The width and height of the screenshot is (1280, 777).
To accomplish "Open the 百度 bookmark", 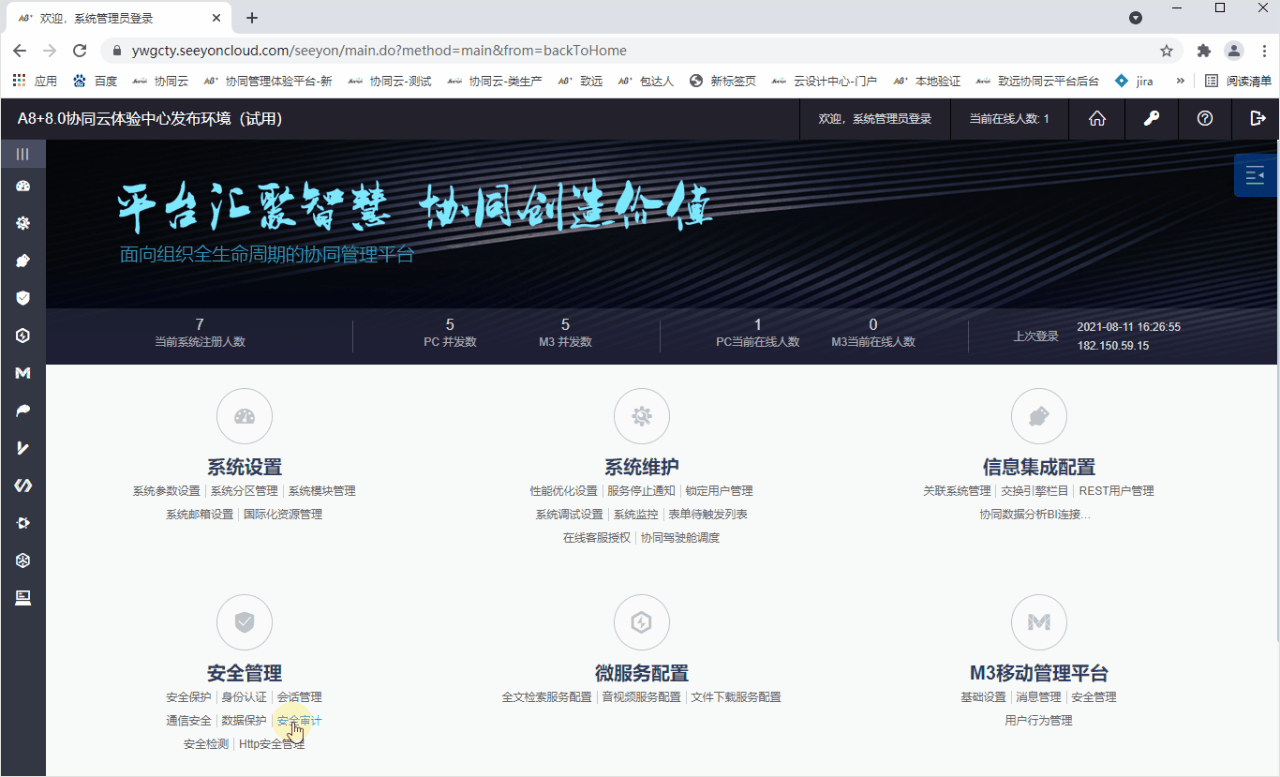I will coord(96,81).
